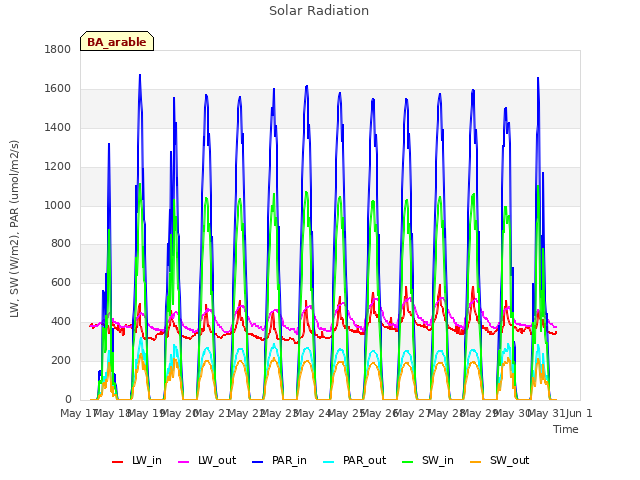Click the LW_out magenta legend swatch
640x480 pixels.
[x=184, y=462]
